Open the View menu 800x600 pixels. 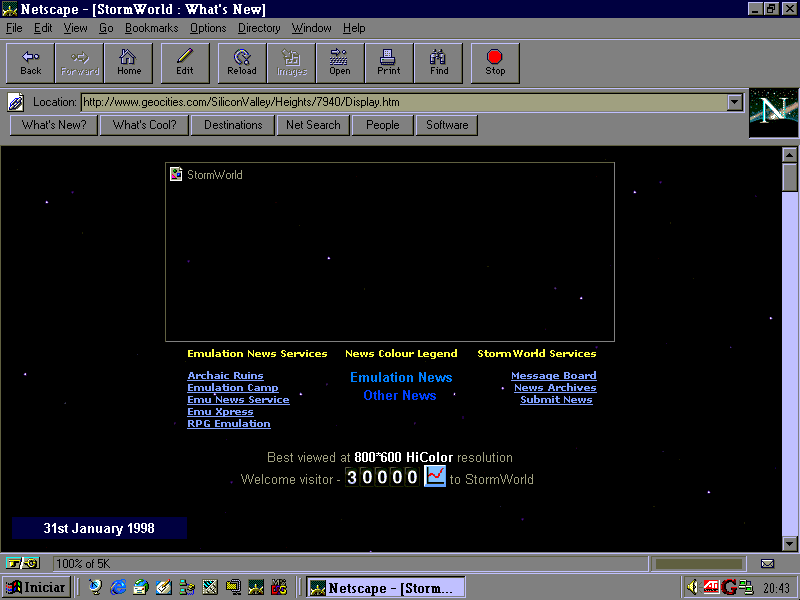click(x=75, y=28)
